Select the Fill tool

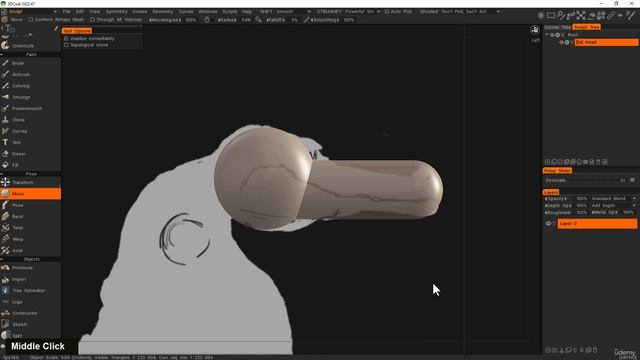tap(31, 165)
